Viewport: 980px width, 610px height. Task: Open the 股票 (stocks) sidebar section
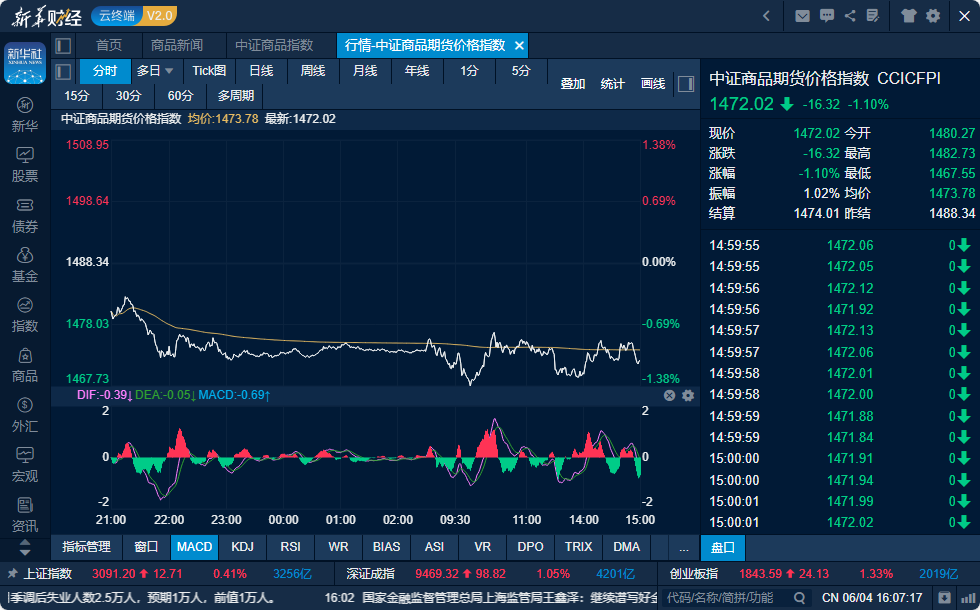coord(25,164)
